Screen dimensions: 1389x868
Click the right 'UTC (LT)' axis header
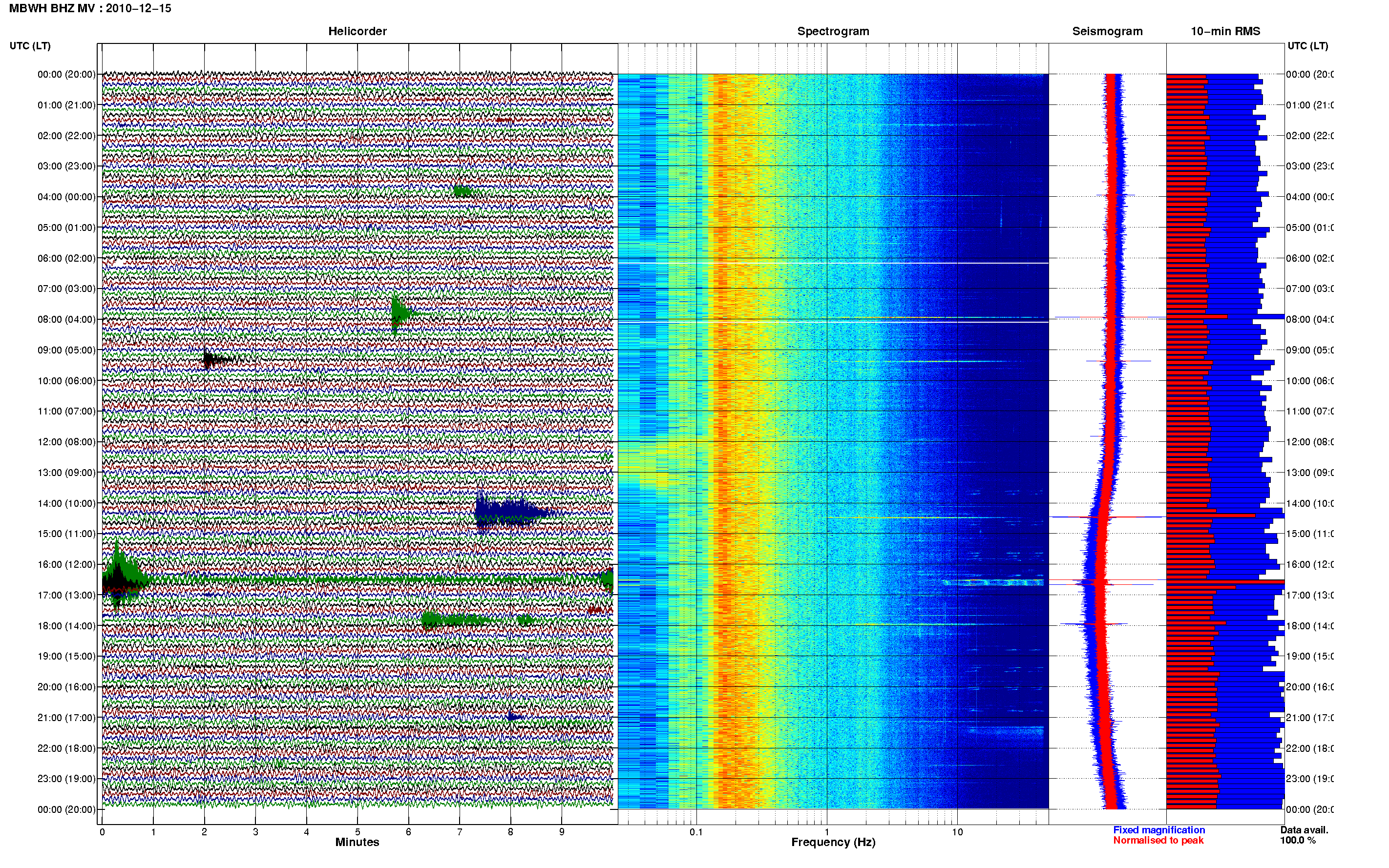point(1307,46)
